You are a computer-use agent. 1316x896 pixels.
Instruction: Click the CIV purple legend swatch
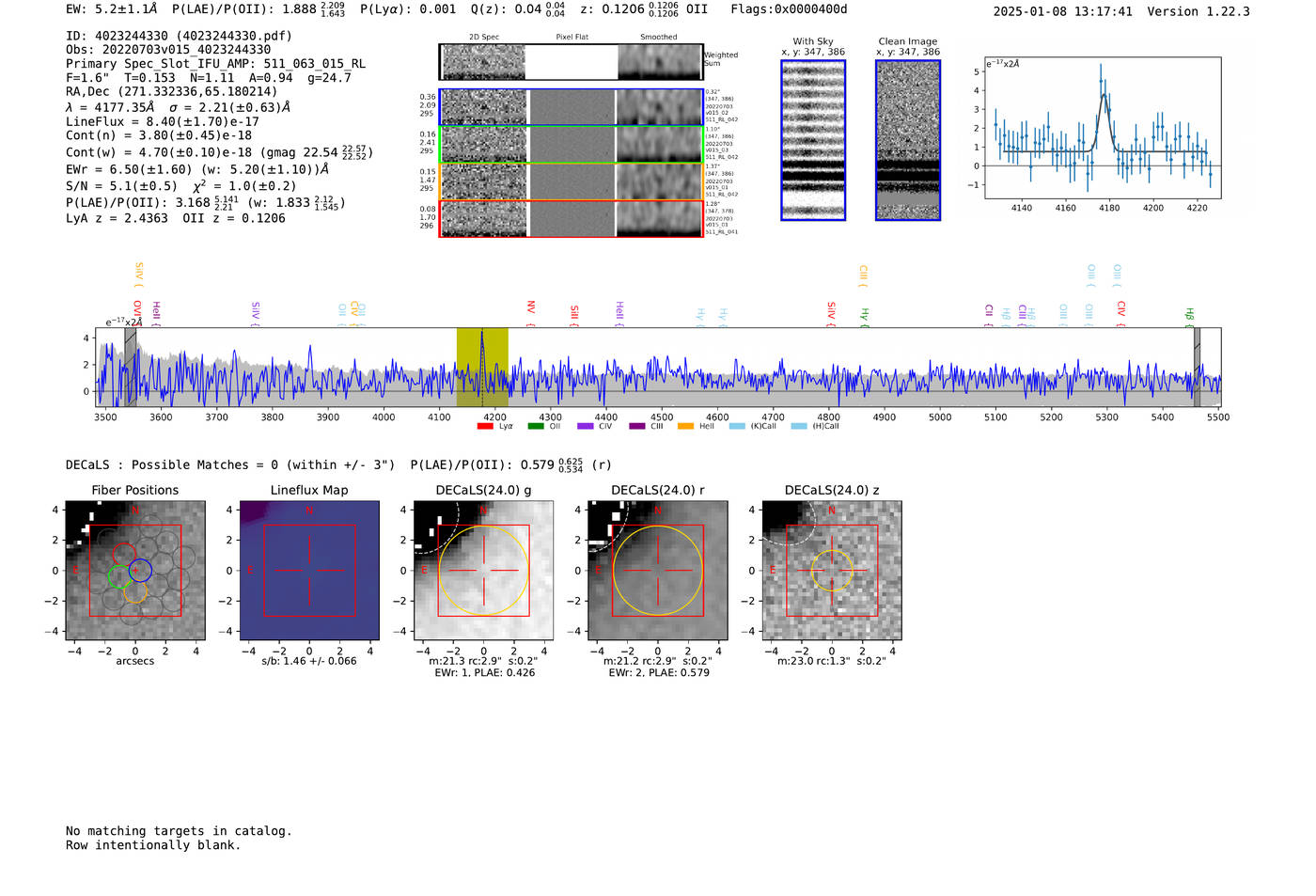[586, 427]
